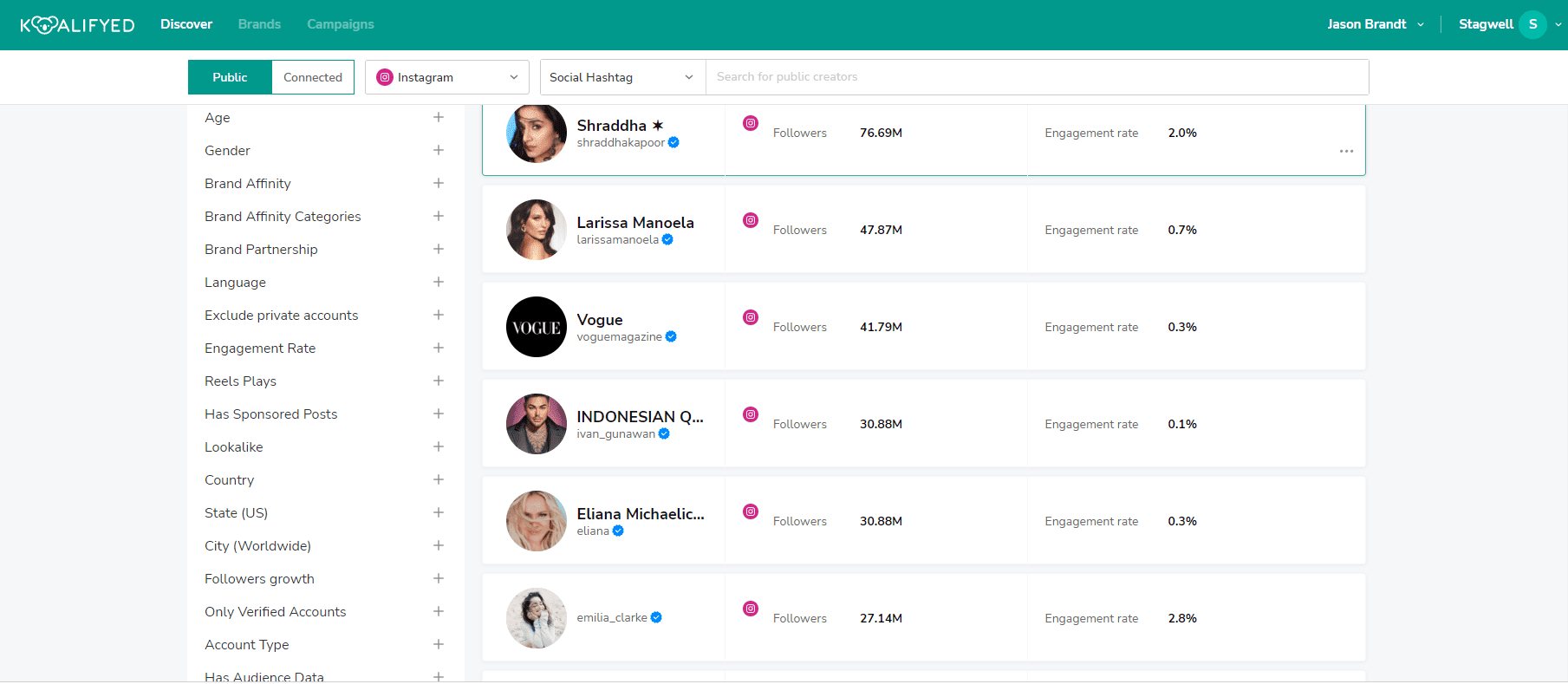Expand Only Verified Accounts filter

click(439, 612)
